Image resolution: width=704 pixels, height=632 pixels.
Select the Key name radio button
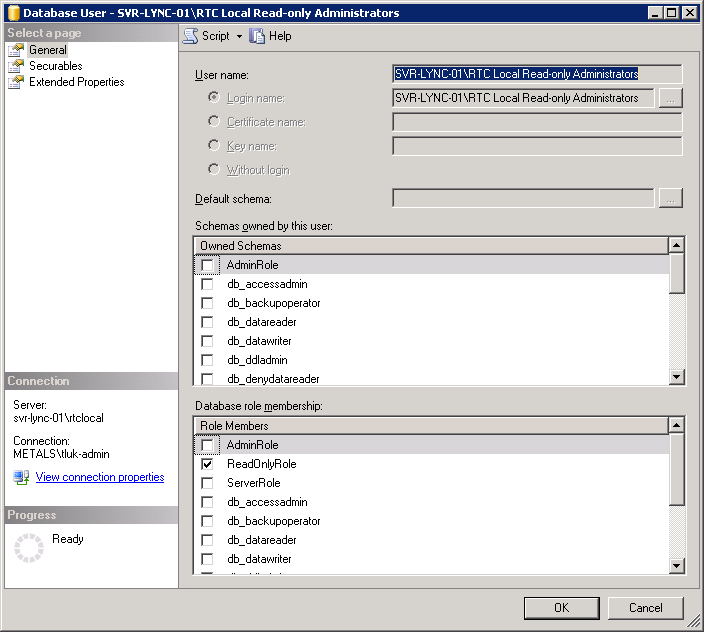click(214, 145)
